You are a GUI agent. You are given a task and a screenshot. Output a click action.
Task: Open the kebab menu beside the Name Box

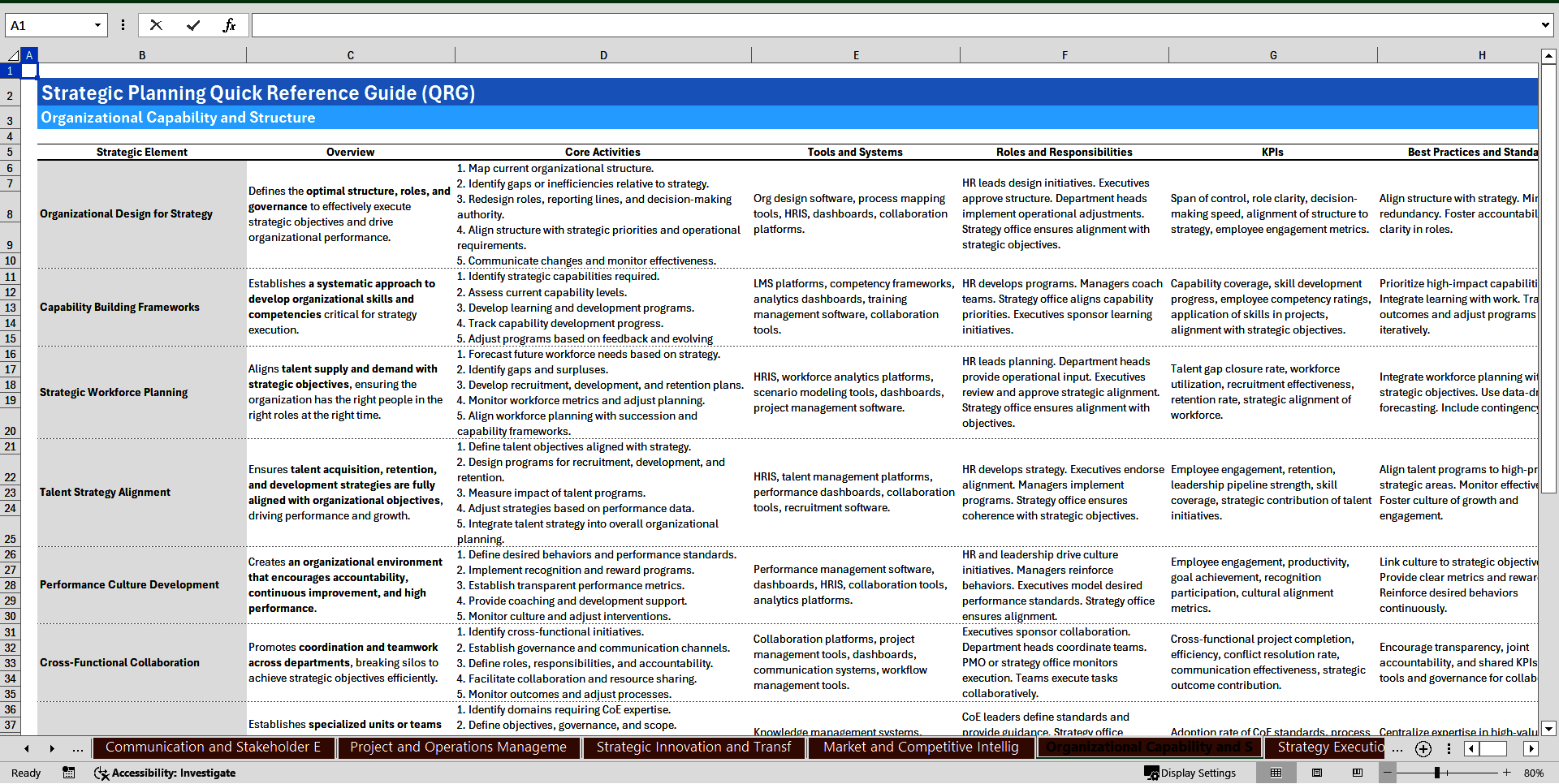[123, 25]
